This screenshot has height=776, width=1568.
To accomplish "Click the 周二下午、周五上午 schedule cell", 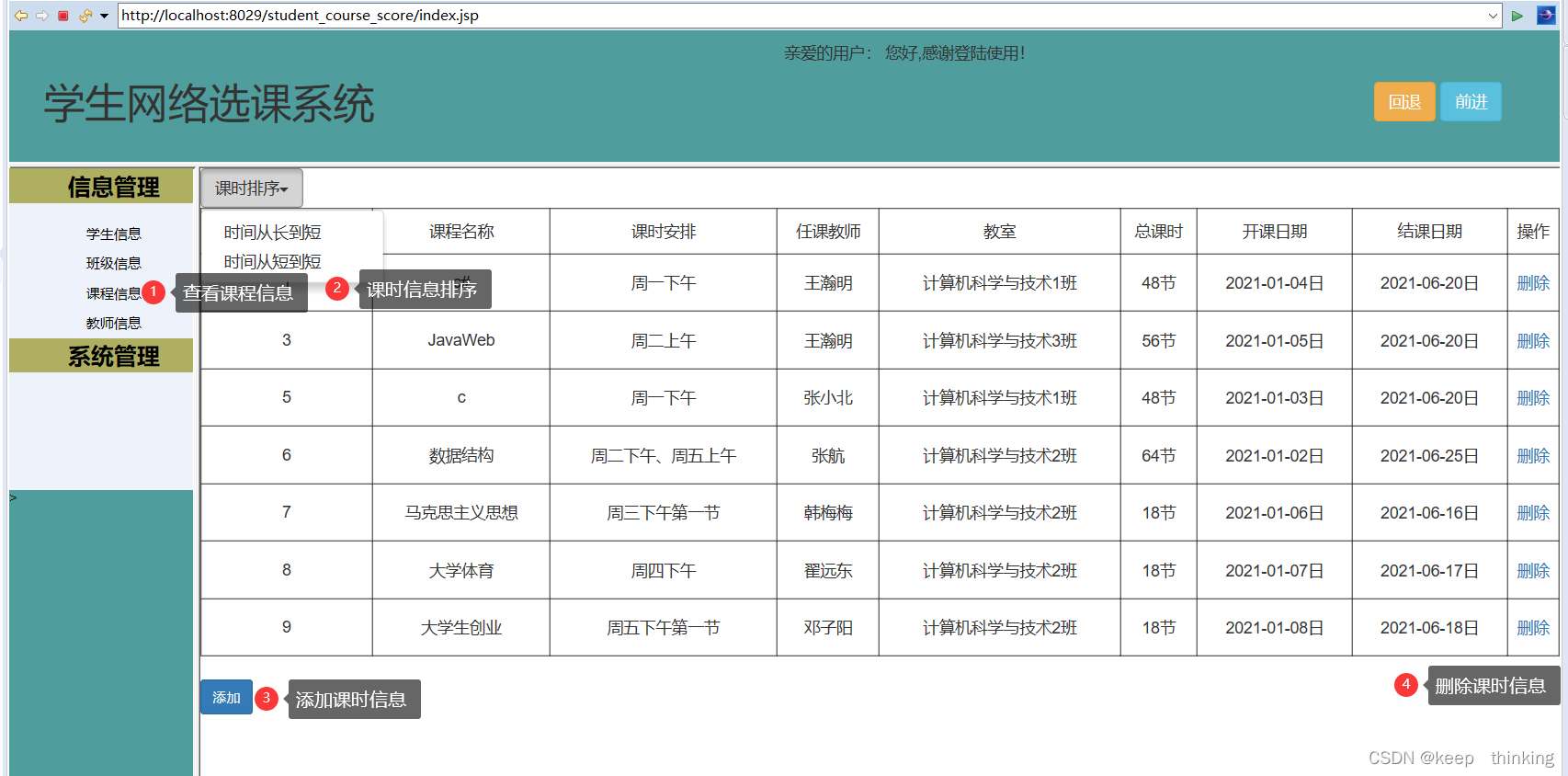I will click(664, 456).
